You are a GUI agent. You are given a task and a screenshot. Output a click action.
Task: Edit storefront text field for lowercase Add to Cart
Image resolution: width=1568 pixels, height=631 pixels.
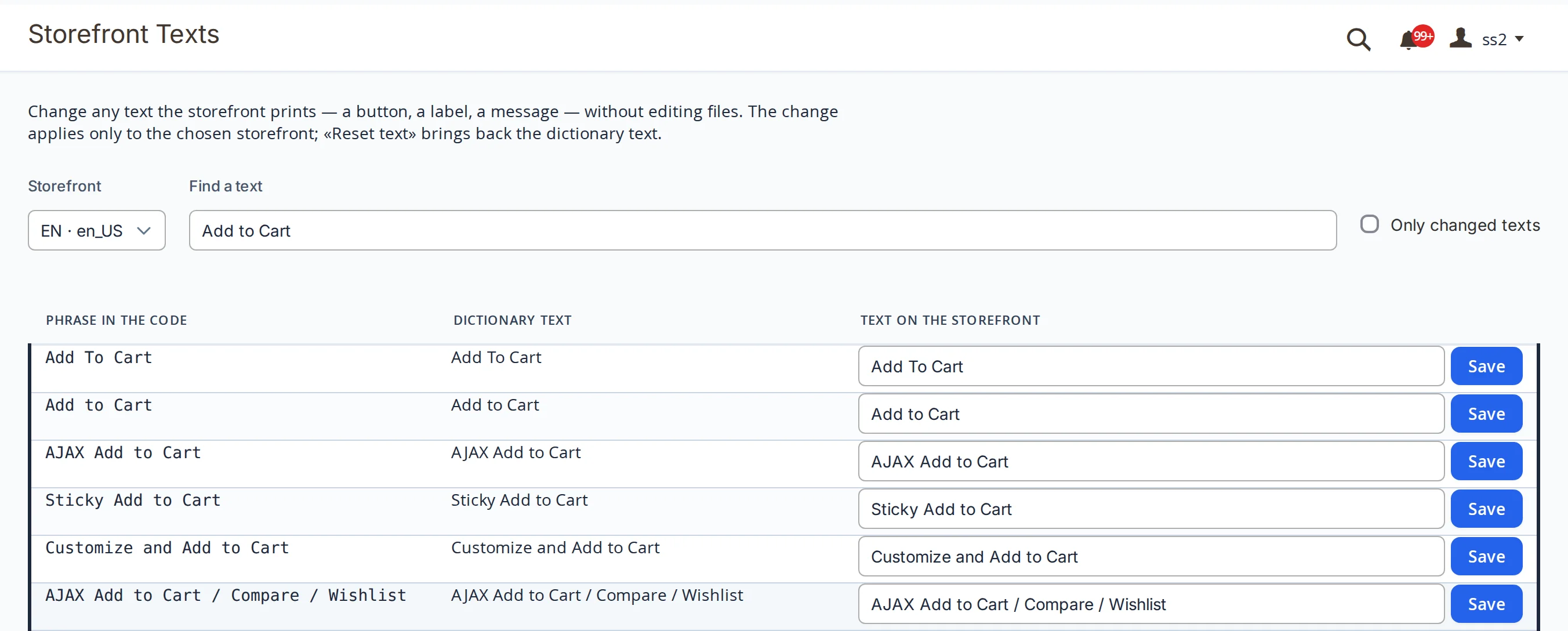pyautogui.click(x=1151, y=414)
